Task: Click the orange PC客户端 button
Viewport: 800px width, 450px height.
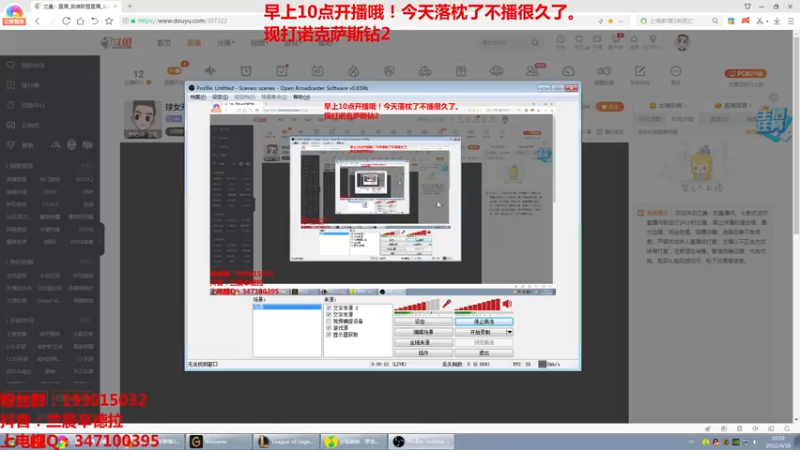Action: [745, 73]
